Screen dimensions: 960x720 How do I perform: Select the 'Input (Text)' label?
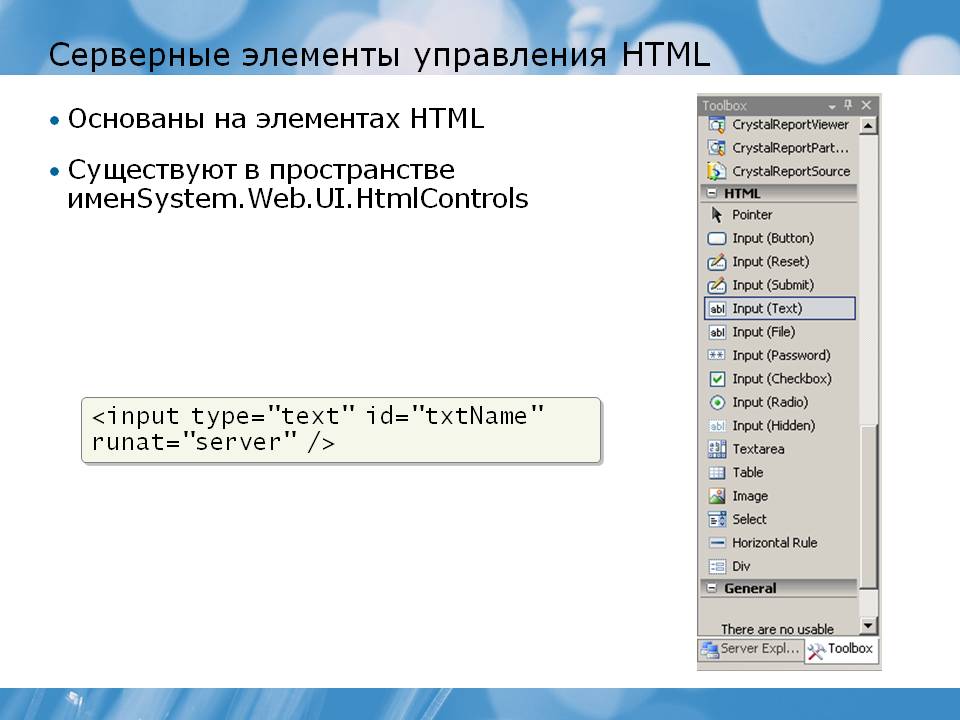767,309
